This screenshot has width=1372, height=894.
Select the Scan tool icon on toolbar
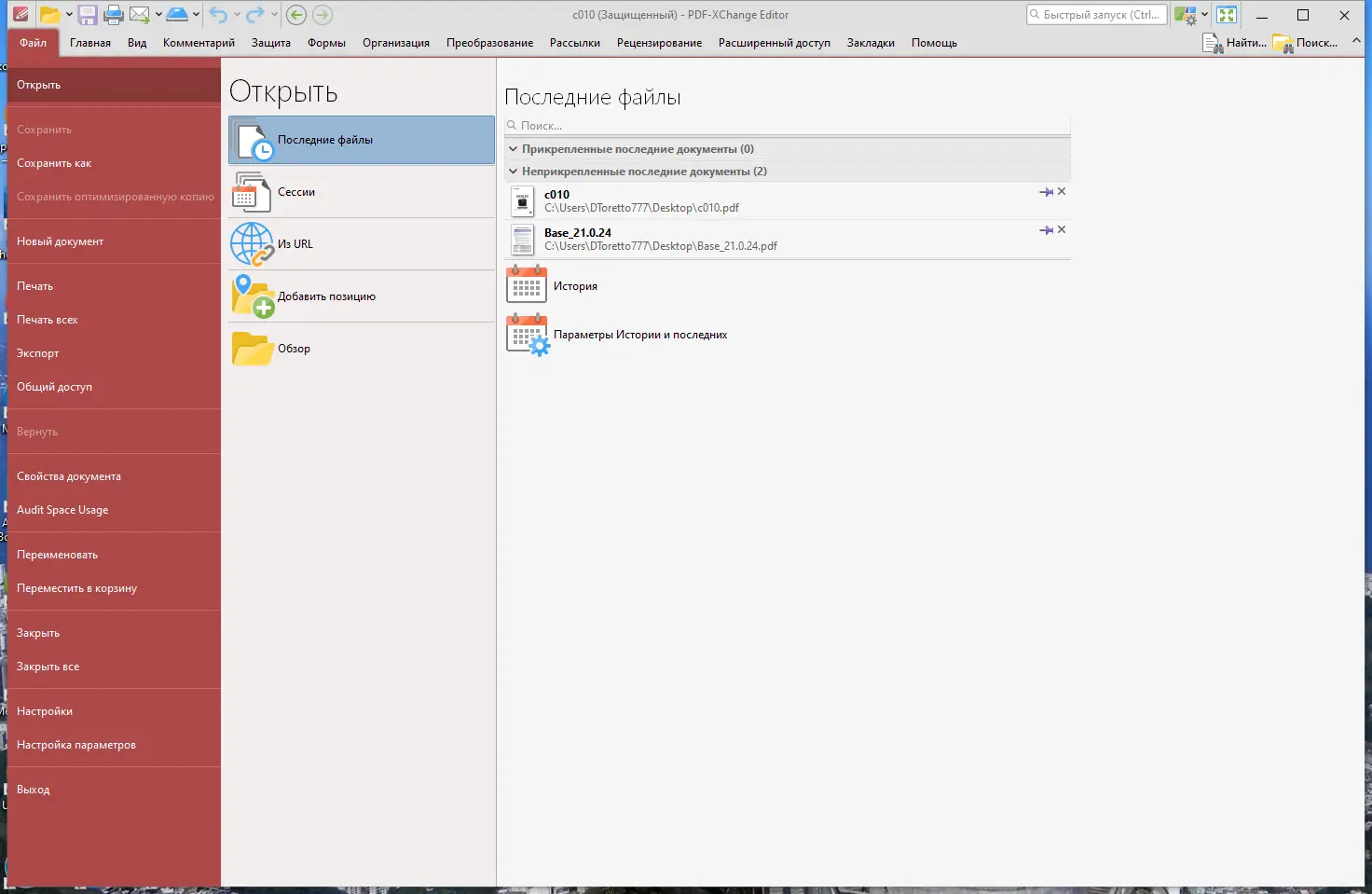tap(178, 14)
